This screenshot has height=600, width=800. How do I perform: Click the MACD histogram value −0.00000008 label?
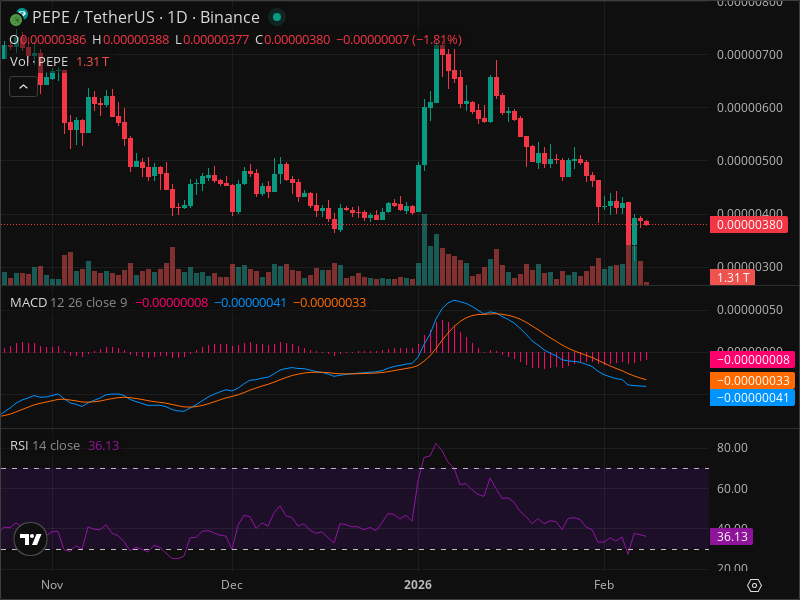[x=752, y=360]
